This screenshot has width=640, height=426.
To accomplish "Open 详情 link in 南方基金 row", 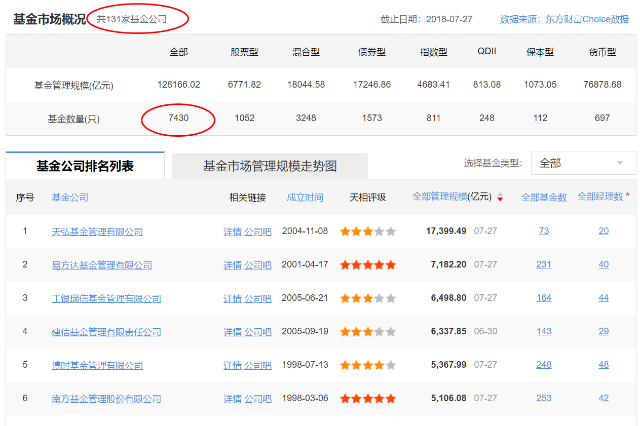I will click(x=233, y=399).
